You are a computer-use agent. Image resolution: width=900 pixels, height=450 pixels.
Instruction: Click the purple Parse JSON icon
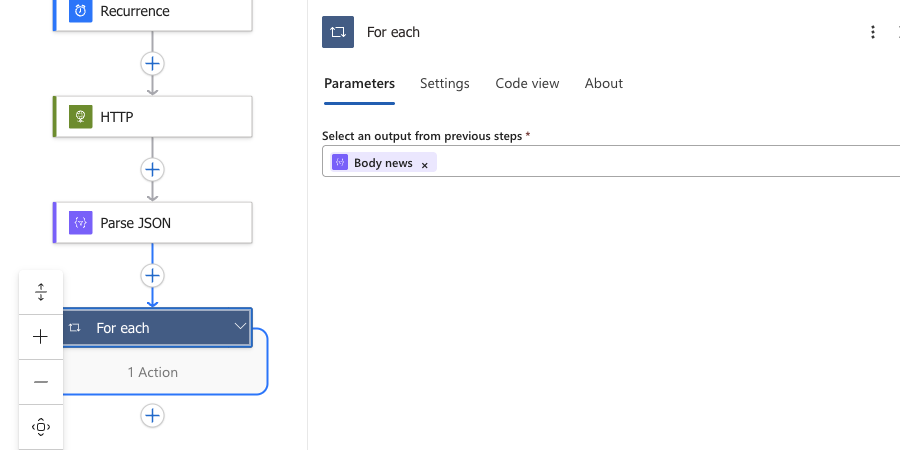pos(80,223)
